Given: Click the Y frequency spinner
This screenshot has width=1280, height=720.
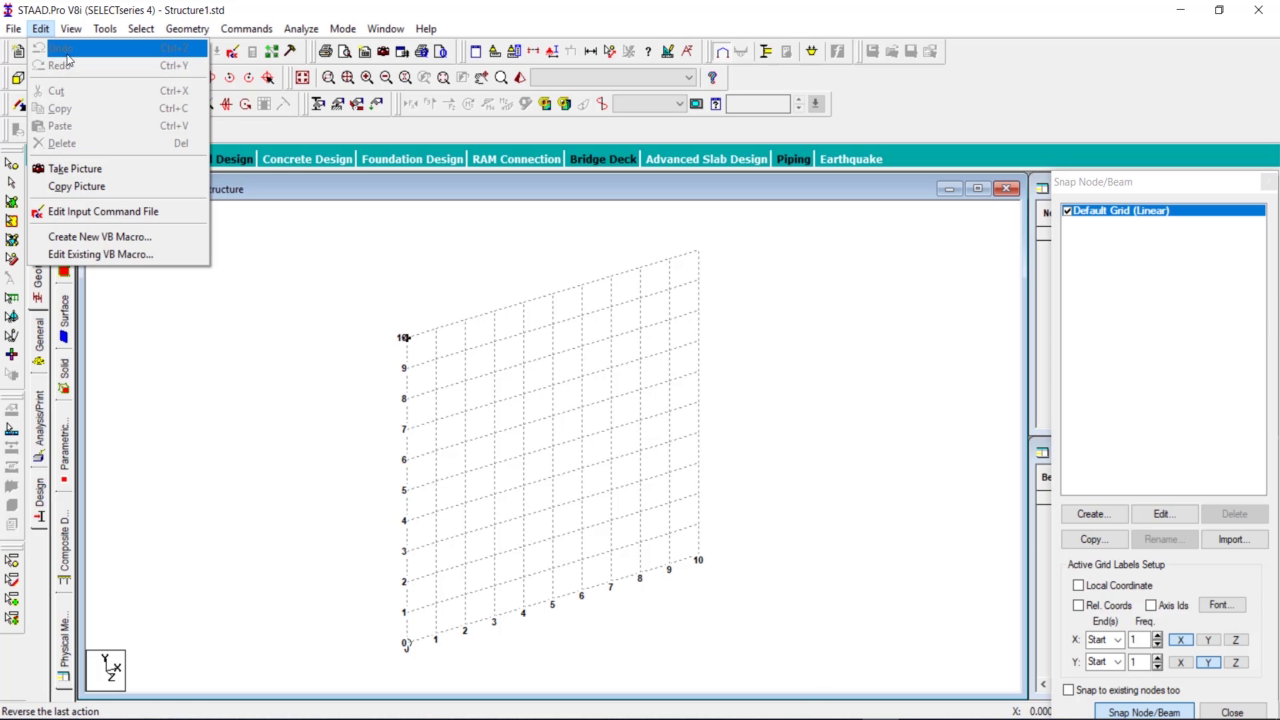Looking at the screenshot, I should pos(1157,662).
